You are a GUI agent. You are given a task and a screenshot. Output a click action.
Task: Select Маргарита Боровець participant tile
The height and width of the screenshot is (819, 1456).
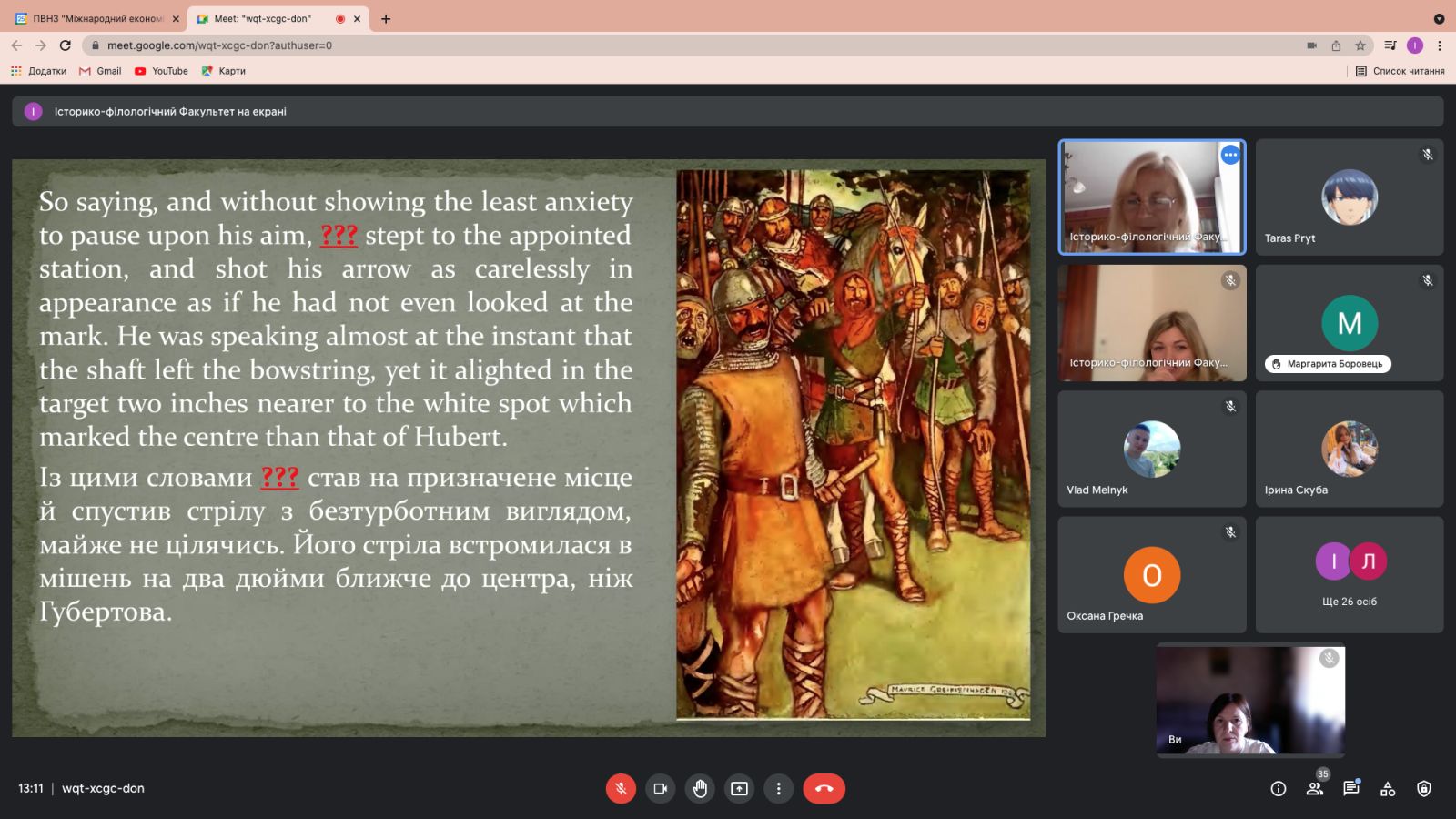click(x=1350, y=322)
